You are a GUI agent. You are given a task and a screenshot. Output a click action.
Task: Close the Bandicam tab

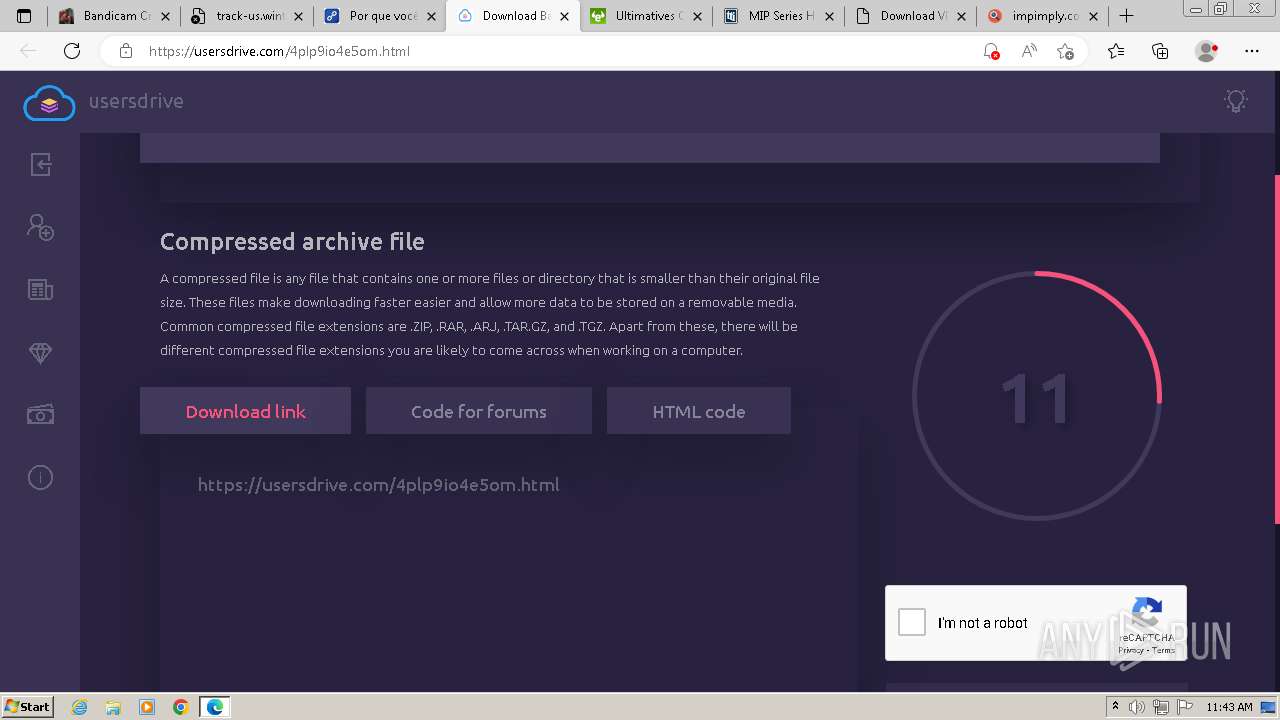coord(166,16)
